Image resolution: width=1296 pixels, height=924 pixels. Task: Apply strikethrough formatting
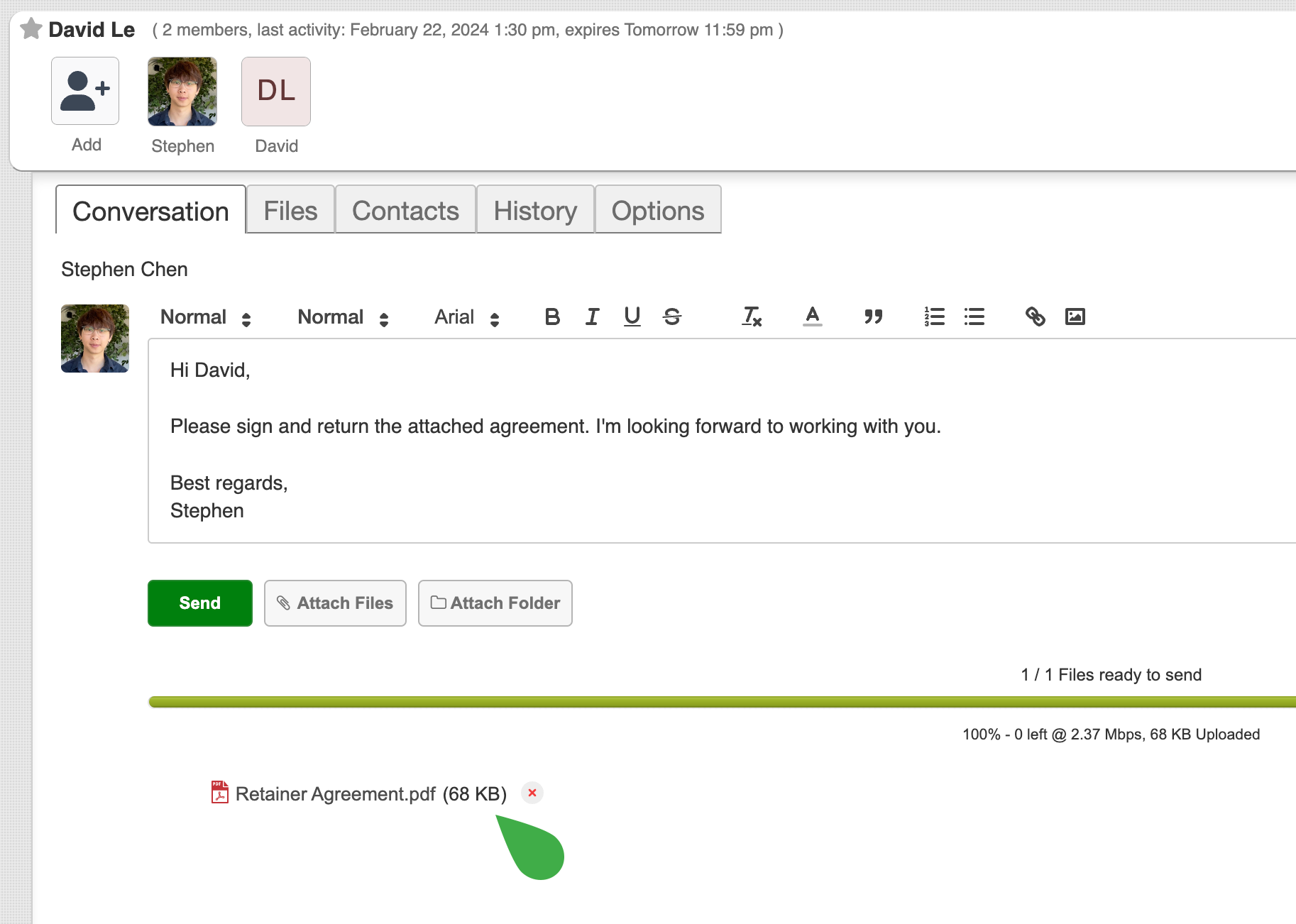pyautogui.click(x=672, y=317)
